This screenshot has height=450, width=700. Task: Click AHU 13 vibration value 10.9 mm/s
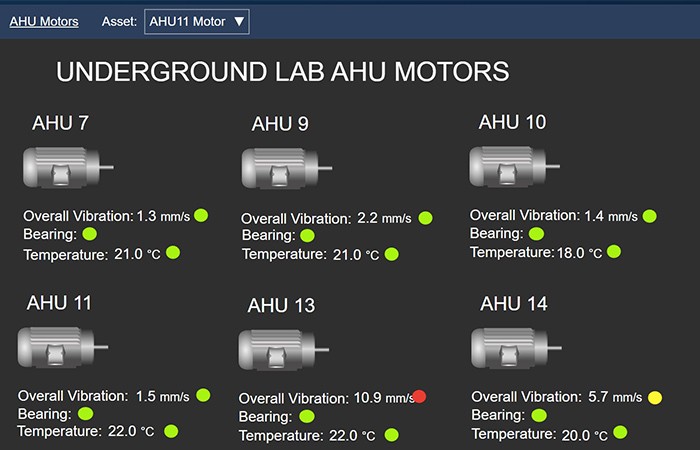point(383,397)
